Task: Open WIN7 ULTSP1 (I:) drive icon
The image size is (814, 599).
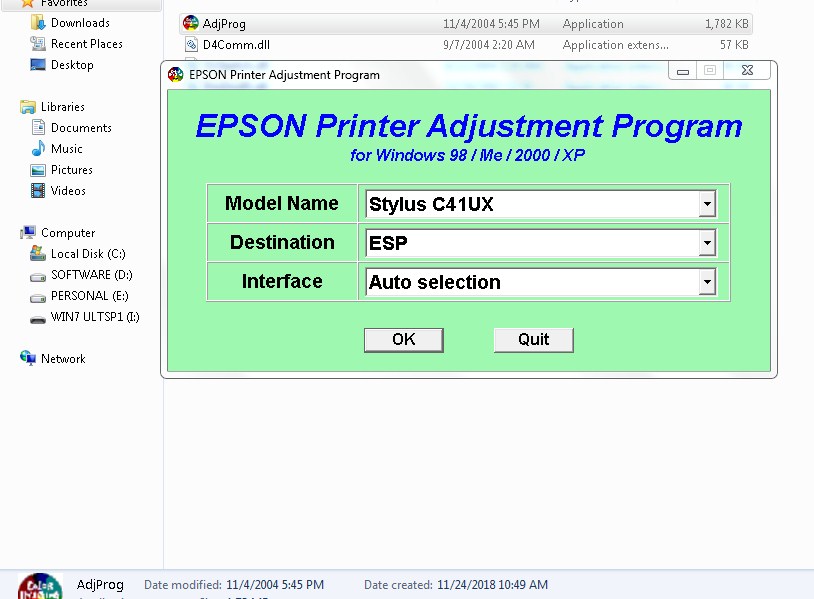Action: [x=38, y=319]
